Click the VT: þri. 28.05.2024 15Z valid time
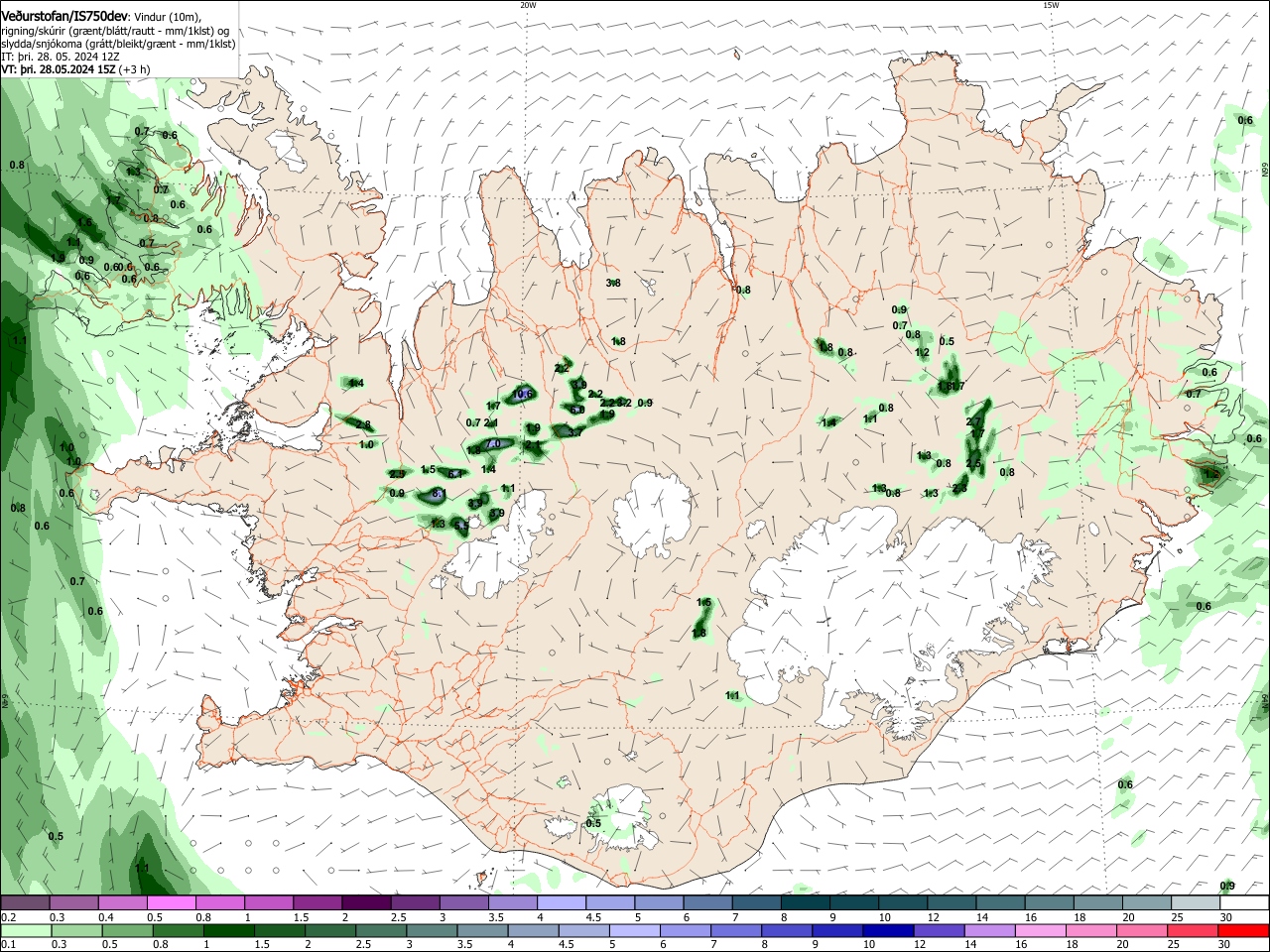This screenshot has height=952, width=1270. point(59,69)
